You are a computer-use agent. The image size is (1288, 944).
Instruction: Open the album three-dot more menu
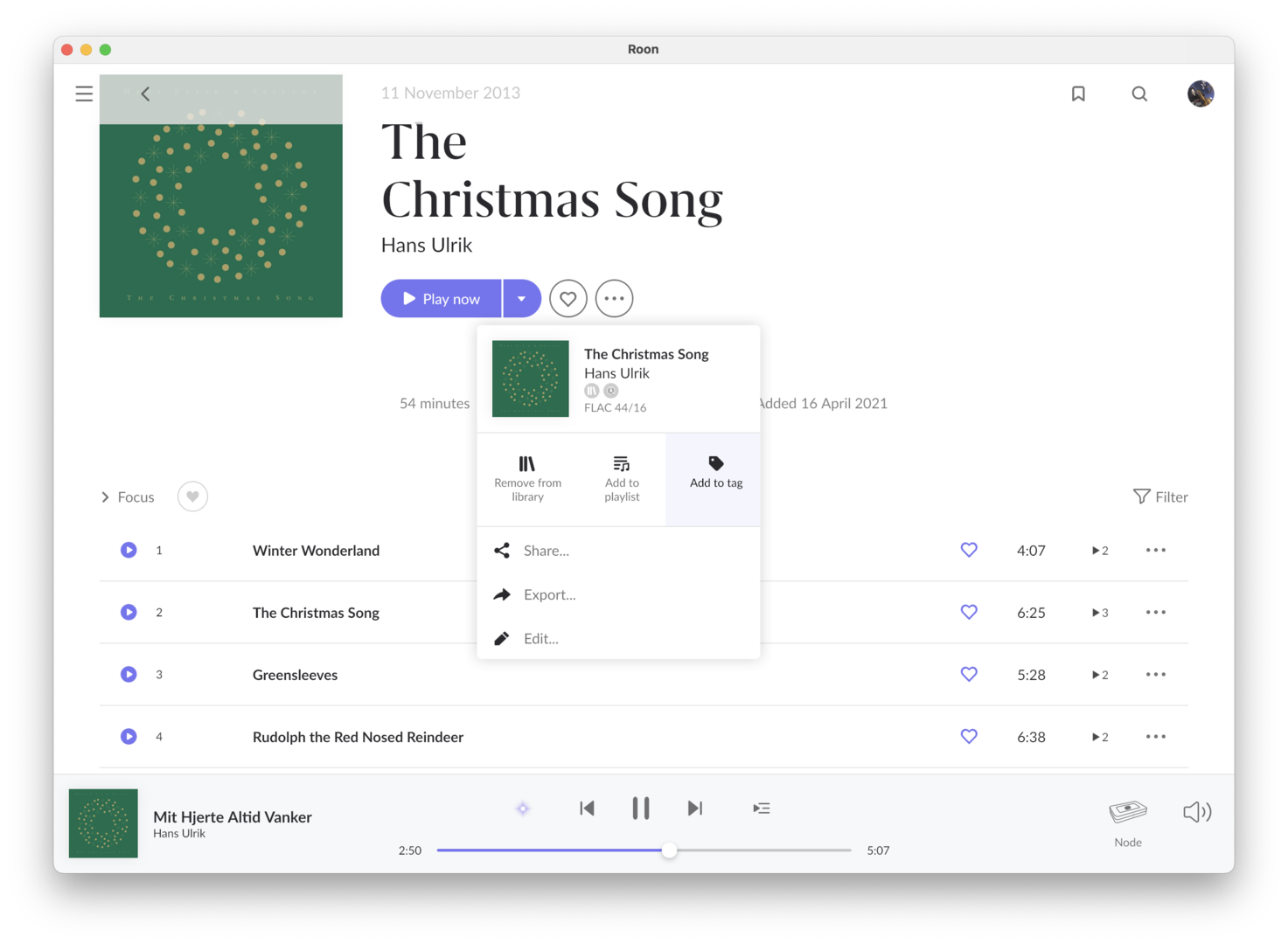tap(614, 299)
